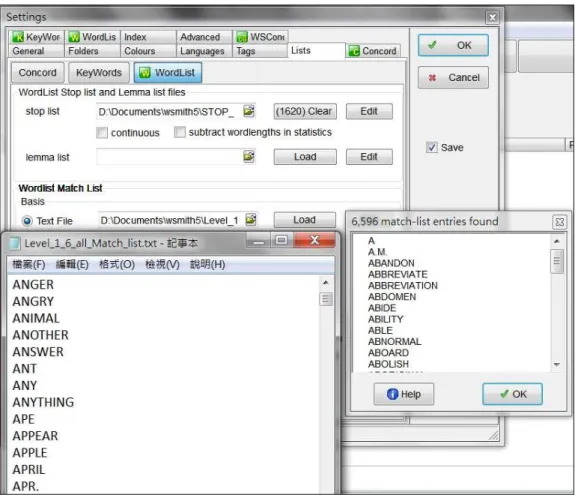Select the KeyWords sub-tab under Lists
This screenshot has width=575, height=495.
pyautogui.click(x=99, y=73)
